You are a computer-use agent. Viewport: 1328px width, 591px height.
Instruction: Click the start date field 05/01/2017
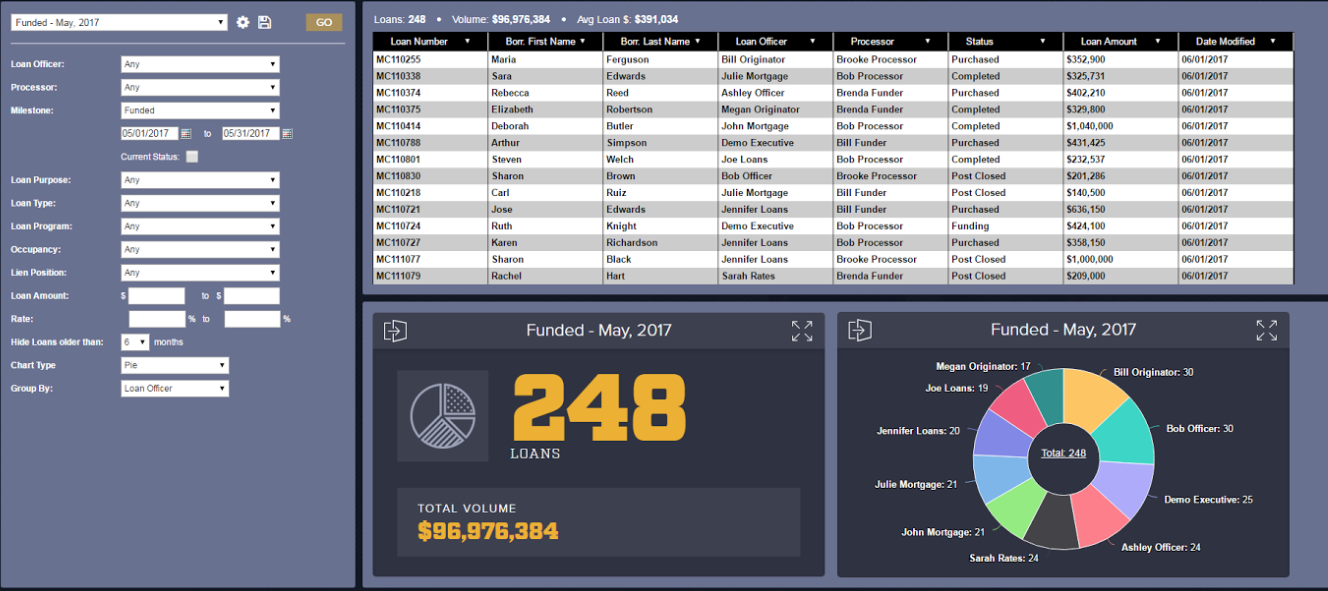pos(149,133)
